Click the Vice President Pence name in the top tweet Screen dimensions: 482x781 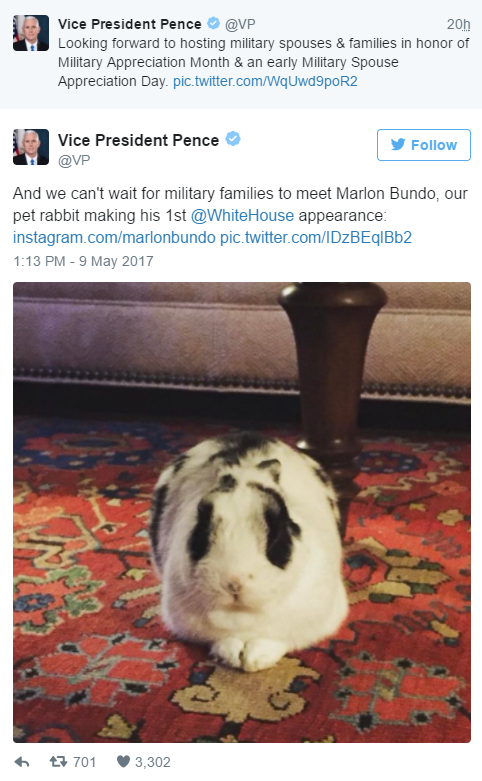[129, 24]
